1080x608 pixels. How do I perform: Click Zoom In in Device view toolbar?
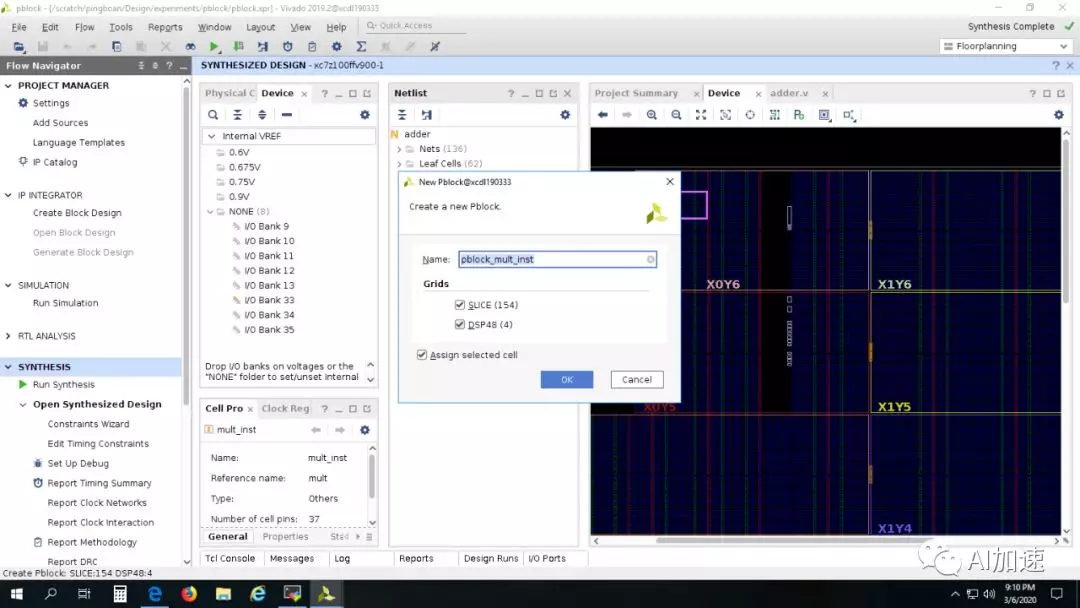(652, 115)
